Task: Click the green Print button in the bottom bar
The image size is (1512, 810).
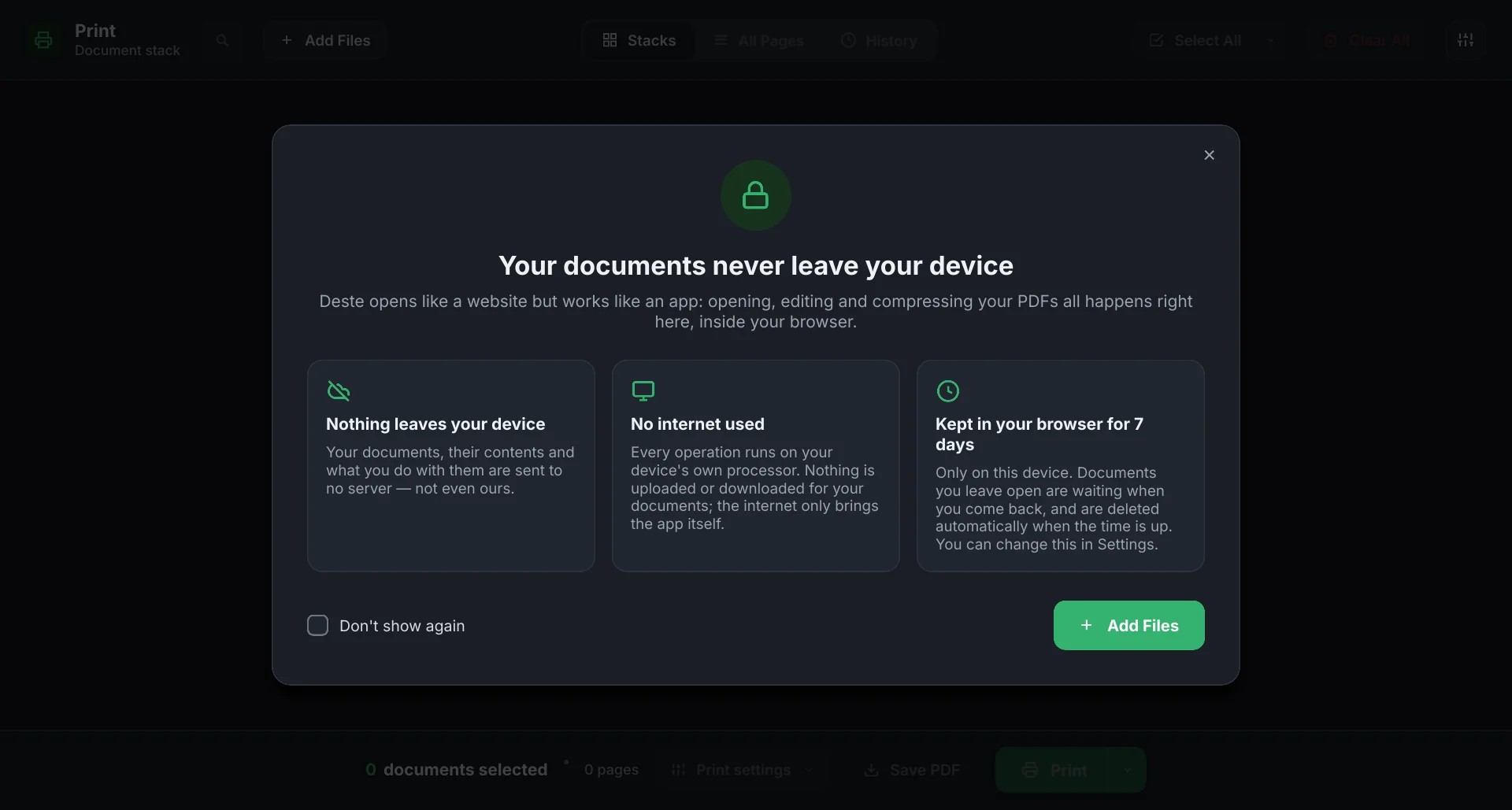Action: tap(1053, 770)
